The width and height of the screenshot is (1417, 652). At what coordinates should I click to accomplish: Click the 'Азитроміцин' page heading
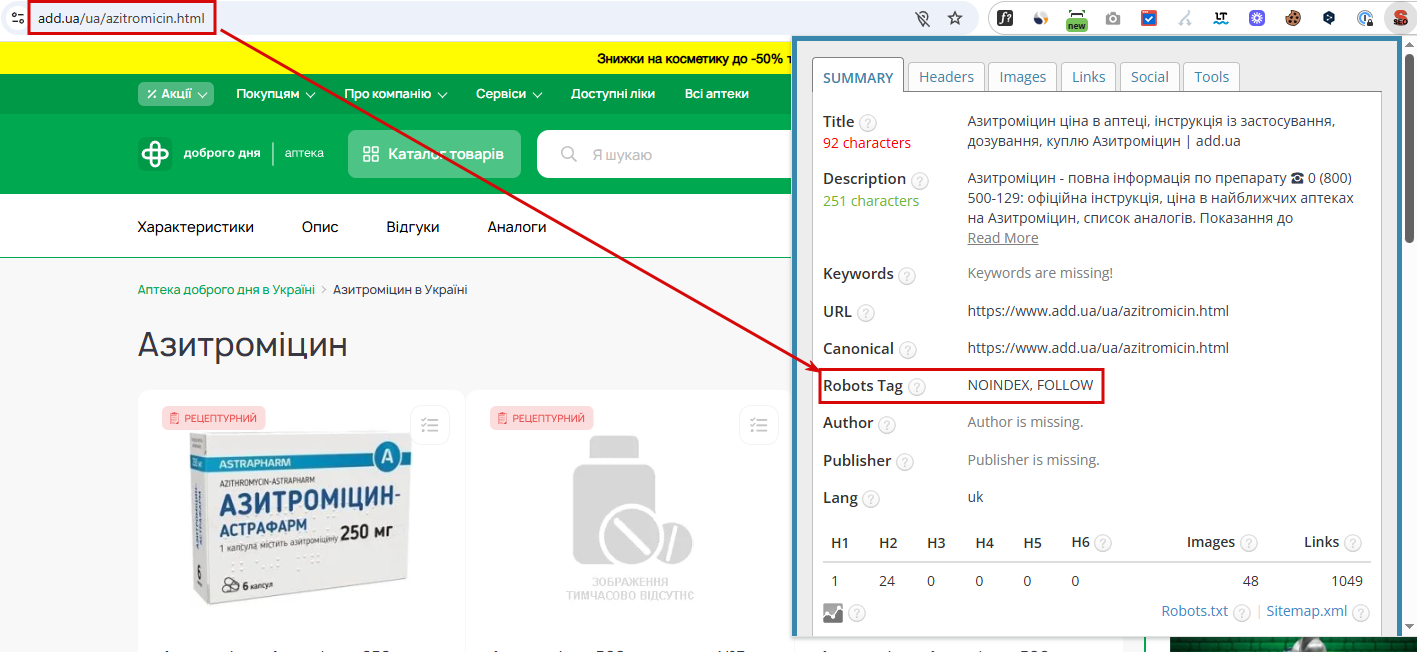(x=243, y=345)
